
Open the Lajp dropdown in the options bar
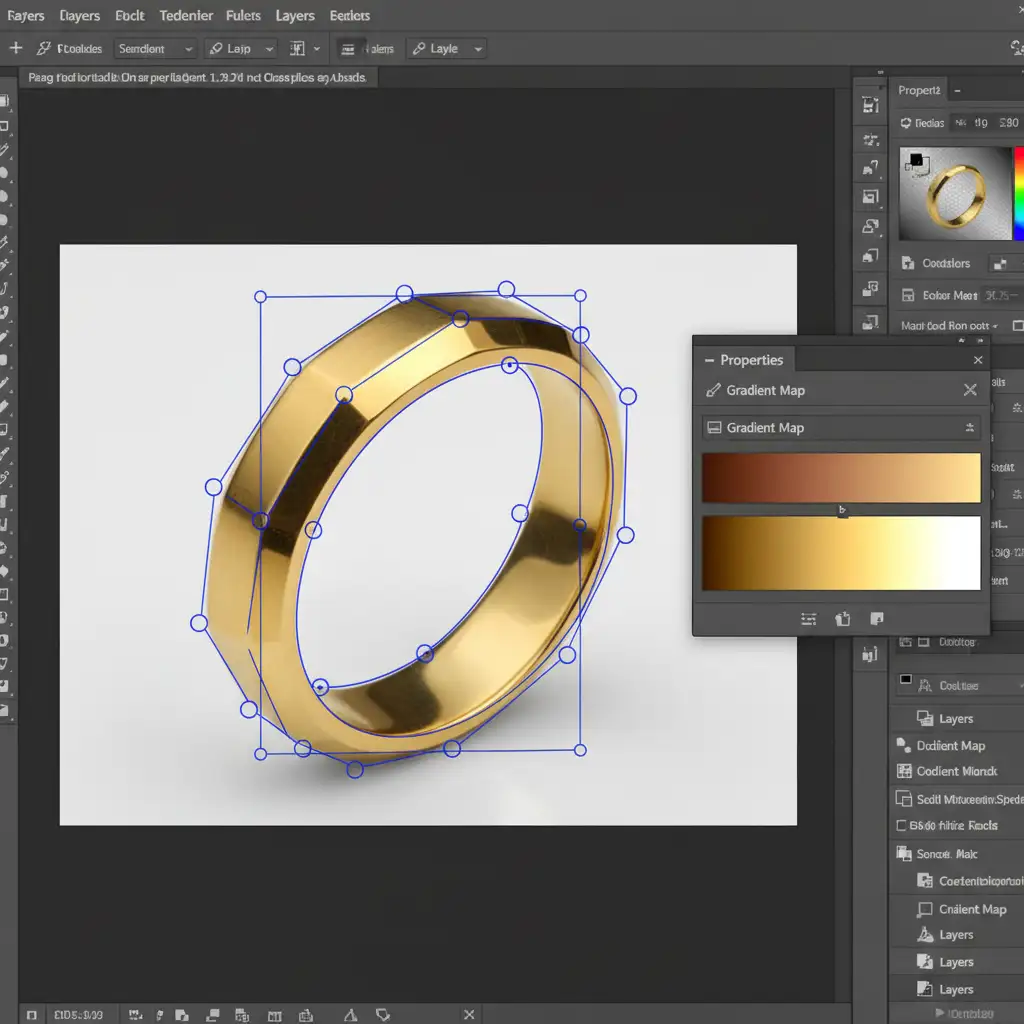click(240, 49)
